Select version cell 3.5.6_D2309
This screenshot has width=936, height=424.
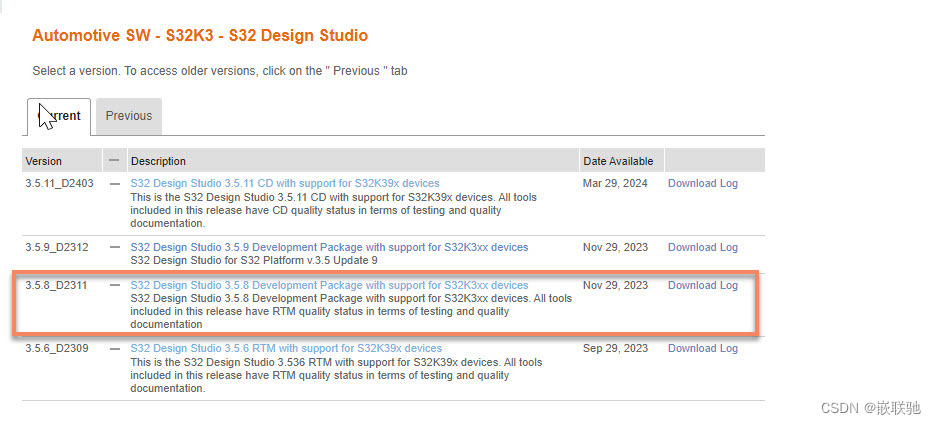pyautogui.click(x=56, y=348)
